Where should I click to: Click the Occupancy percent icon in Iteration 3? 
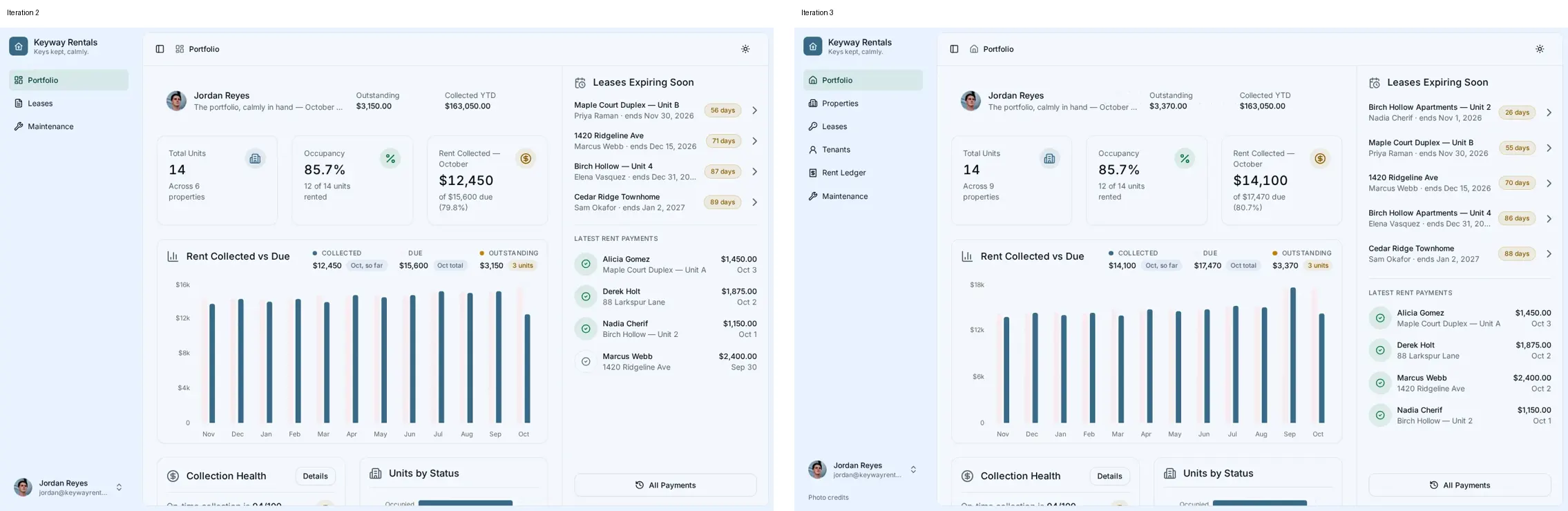click(1185, 159)
